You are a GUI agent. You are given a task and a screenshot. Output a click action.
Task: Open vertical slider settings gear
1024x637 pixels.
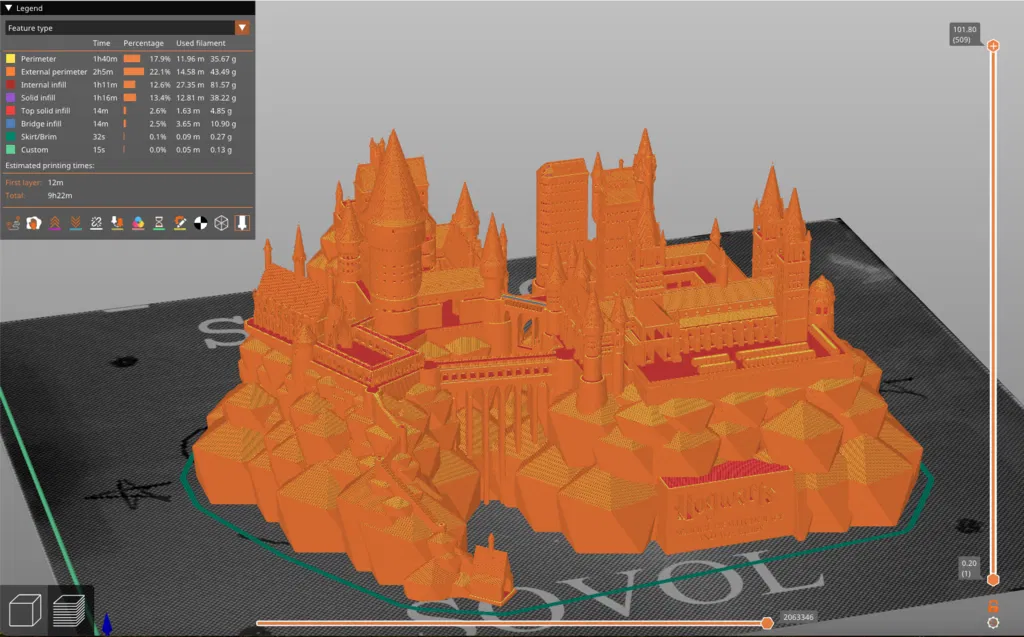(993, 623)
